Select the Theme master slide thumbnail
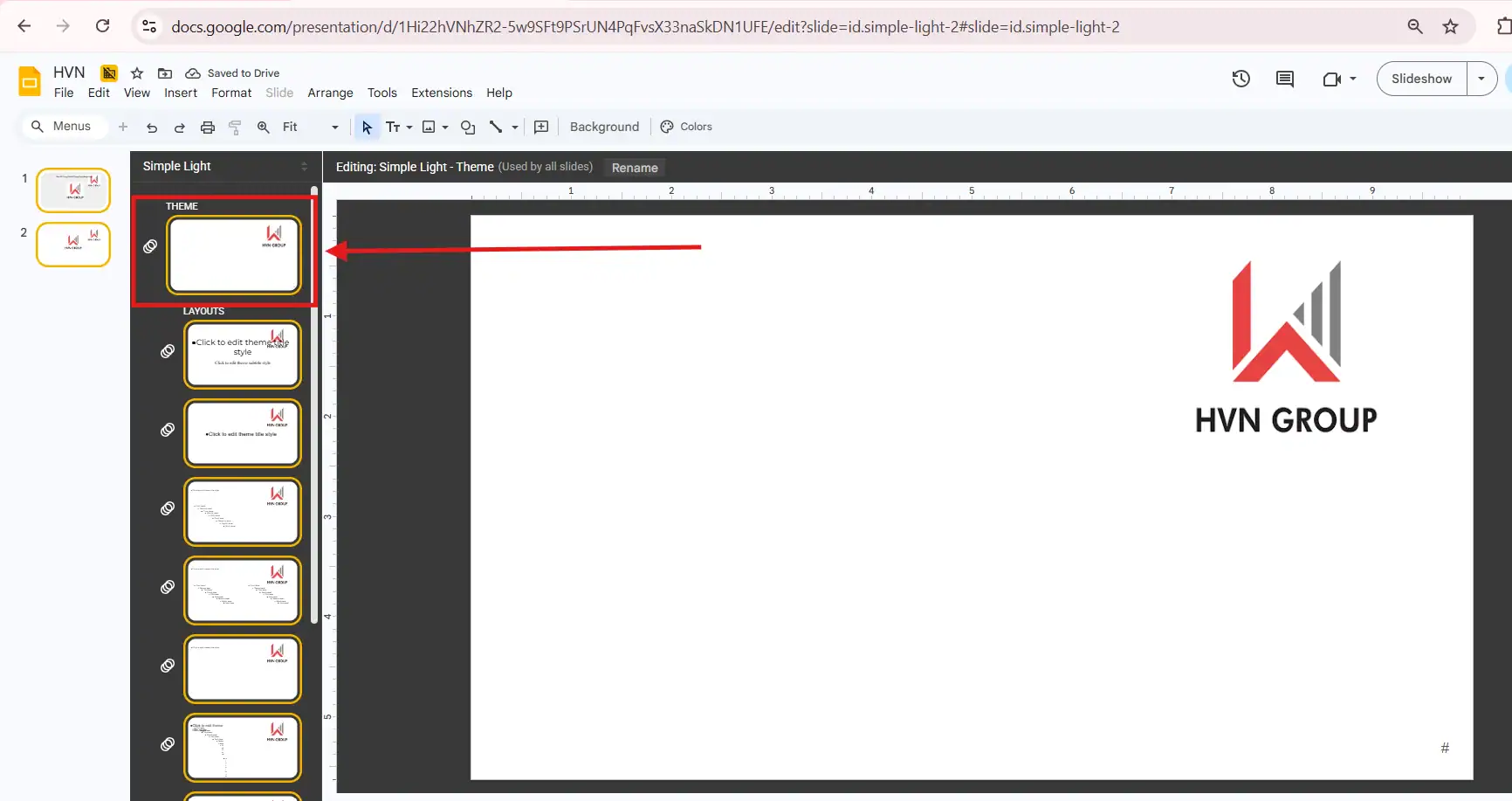Viewport: 1512px width, 801px height. click(234, 255)
